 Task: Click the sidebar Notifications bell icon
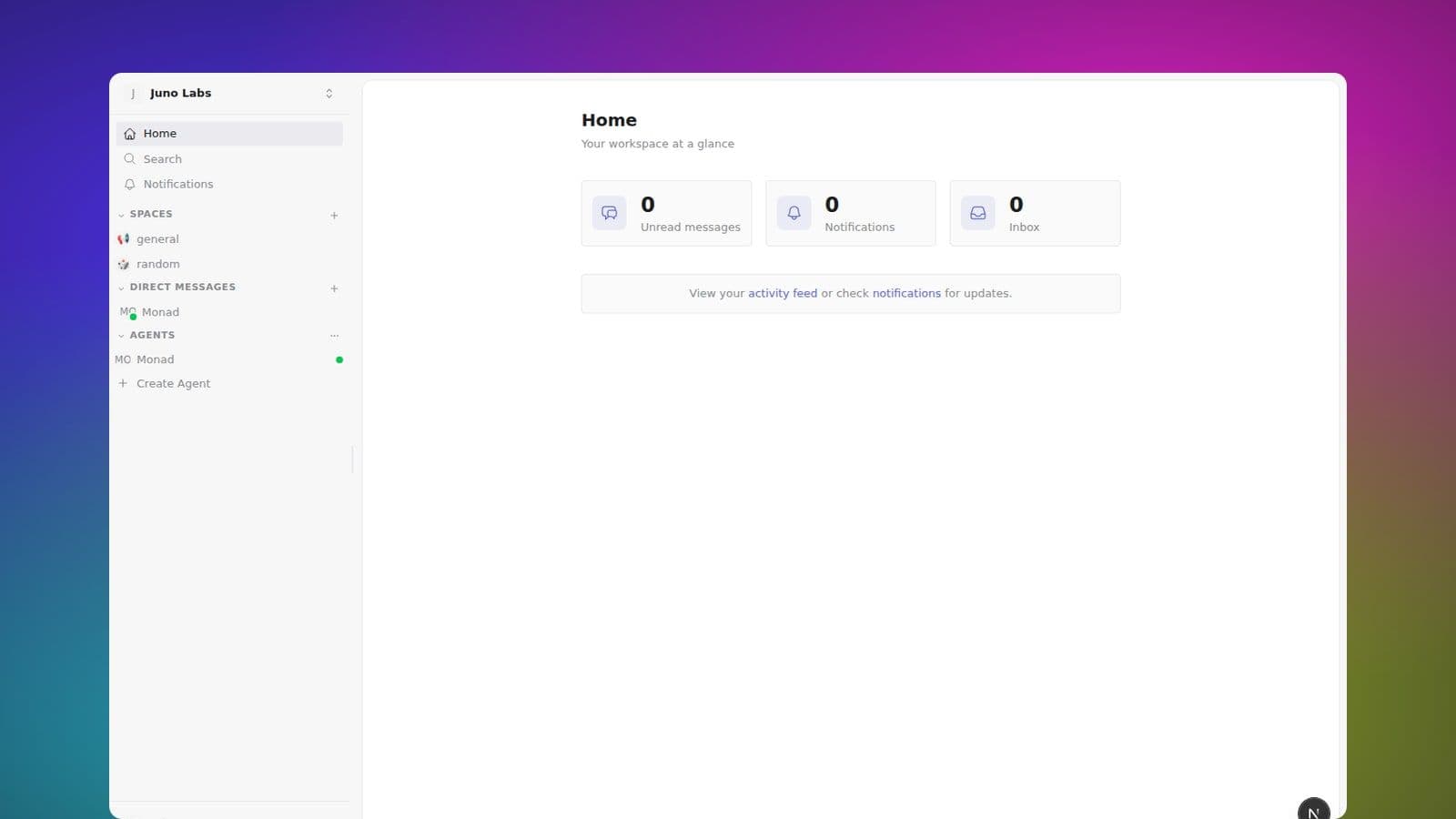coord(130,184)
